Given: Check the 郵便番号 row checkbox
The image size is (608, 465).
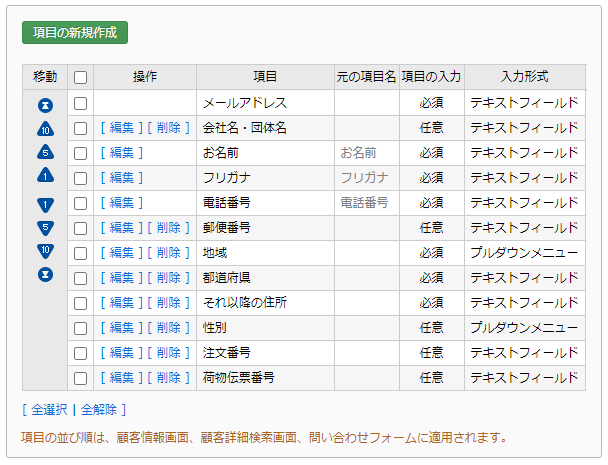Looking at the screenshot, I should tap(80, 228).
